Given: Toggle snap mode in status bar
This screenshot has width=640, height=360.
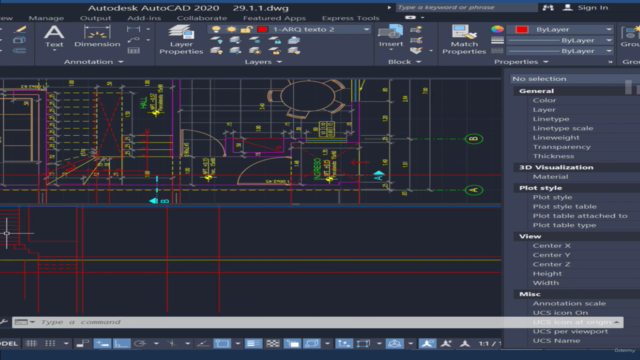Looking at the screenshot, I should pos(50,344).
